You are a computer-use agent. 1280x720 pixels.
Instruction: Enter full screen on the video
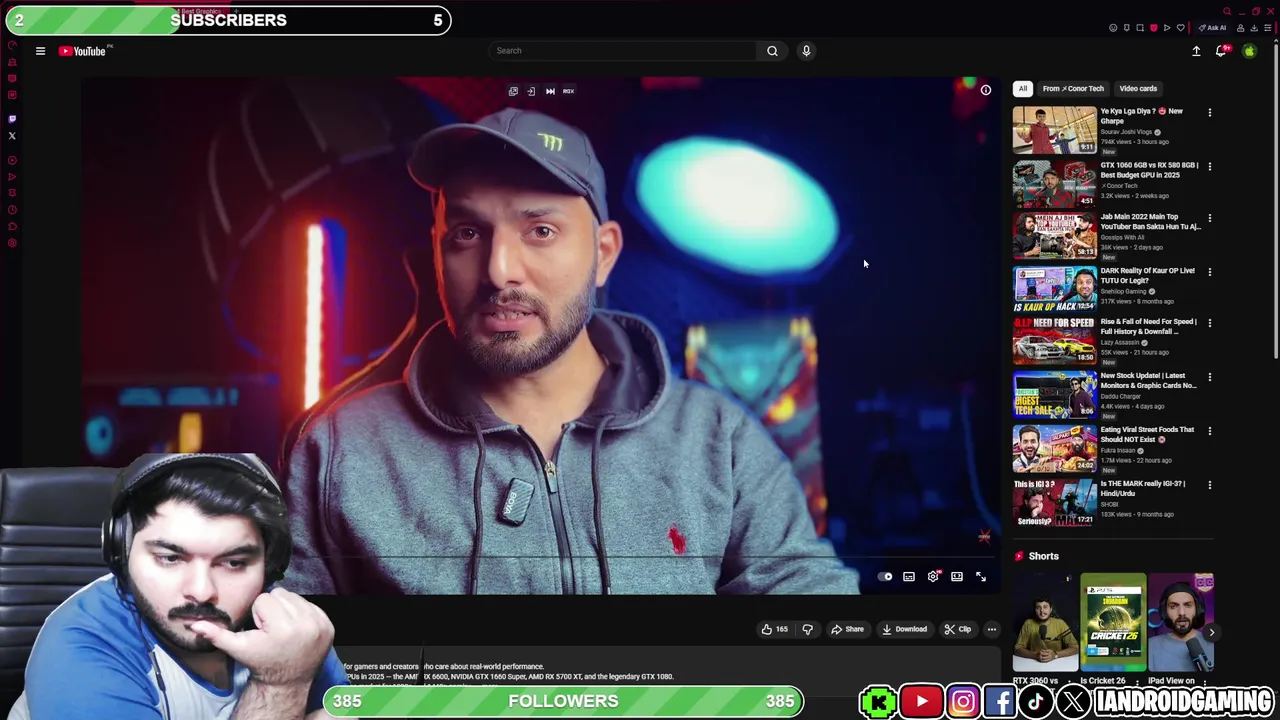(981, 577)
